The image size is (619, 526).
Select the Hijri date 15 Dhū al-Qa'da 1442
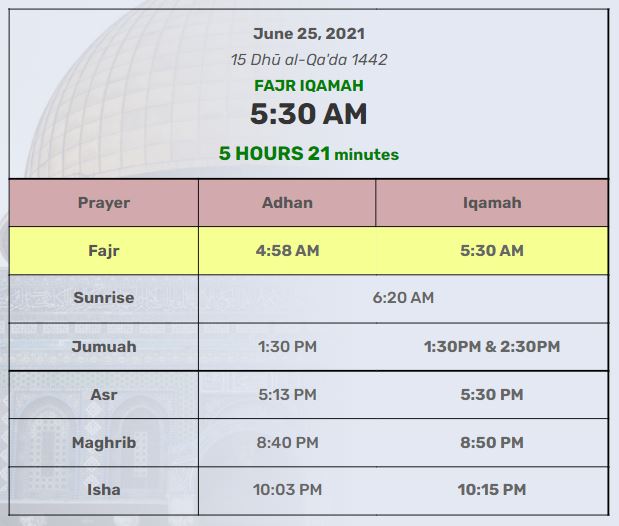(309, 60)
